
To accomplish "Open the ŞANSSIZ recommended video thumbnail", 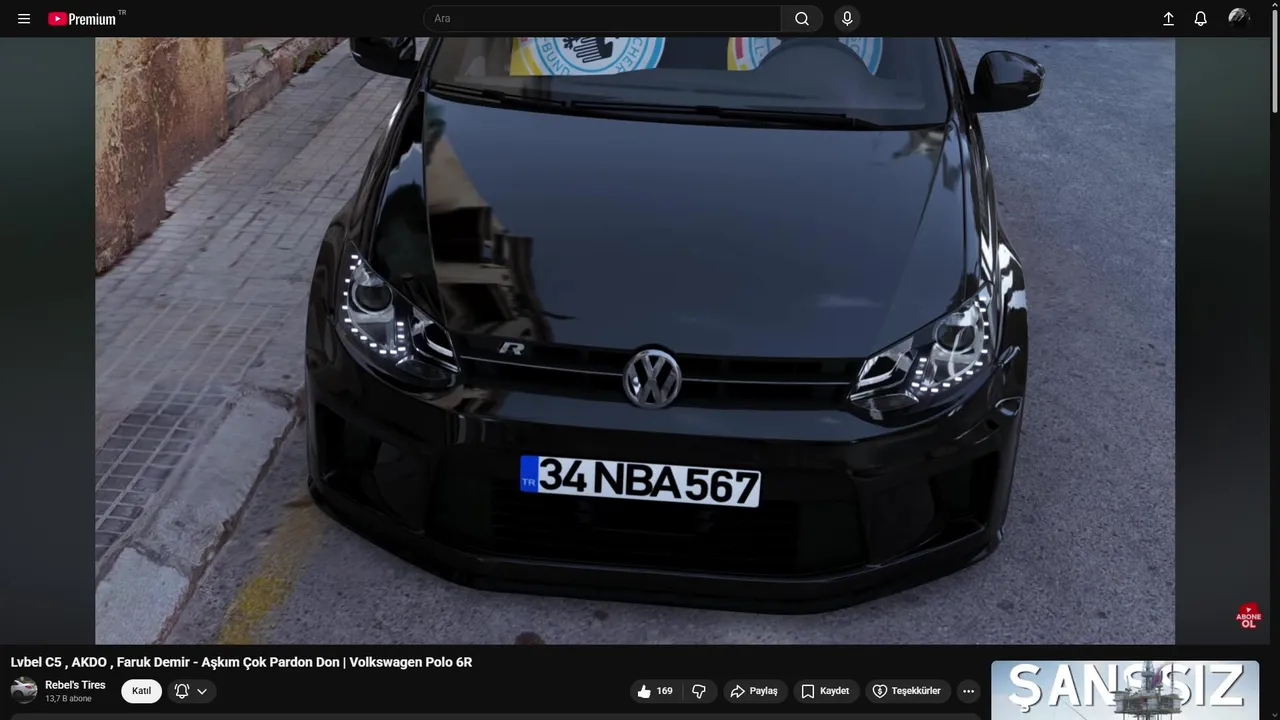I will click(1125, 690).
